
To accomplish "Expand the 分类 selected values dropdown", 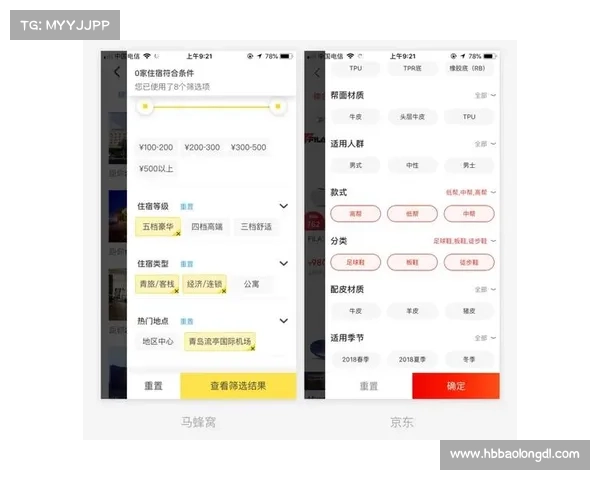I will point(465,241).
